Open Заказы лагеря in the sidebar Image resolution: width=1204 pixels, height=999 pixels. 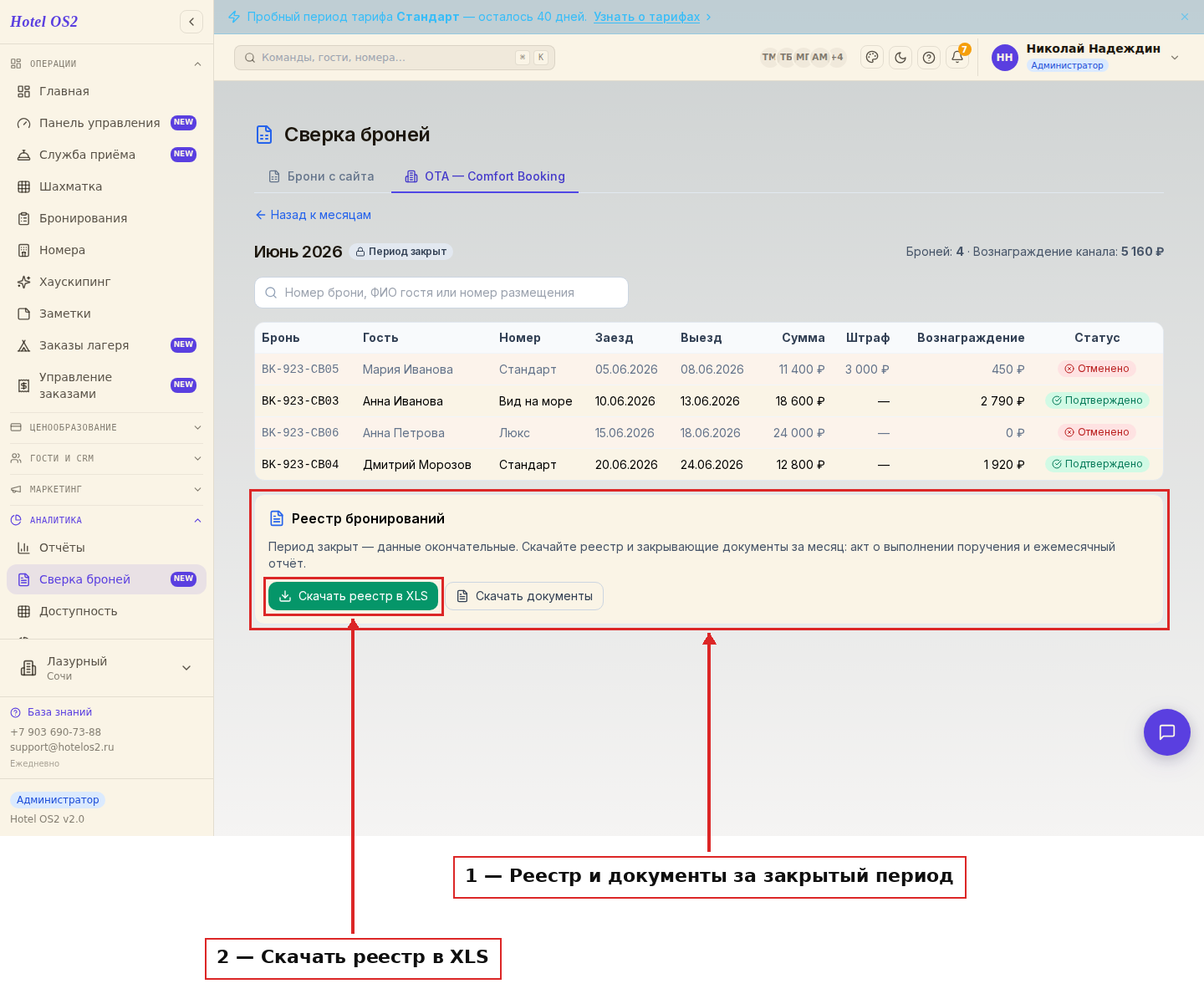pyautogui.click(x=106, y=345)
